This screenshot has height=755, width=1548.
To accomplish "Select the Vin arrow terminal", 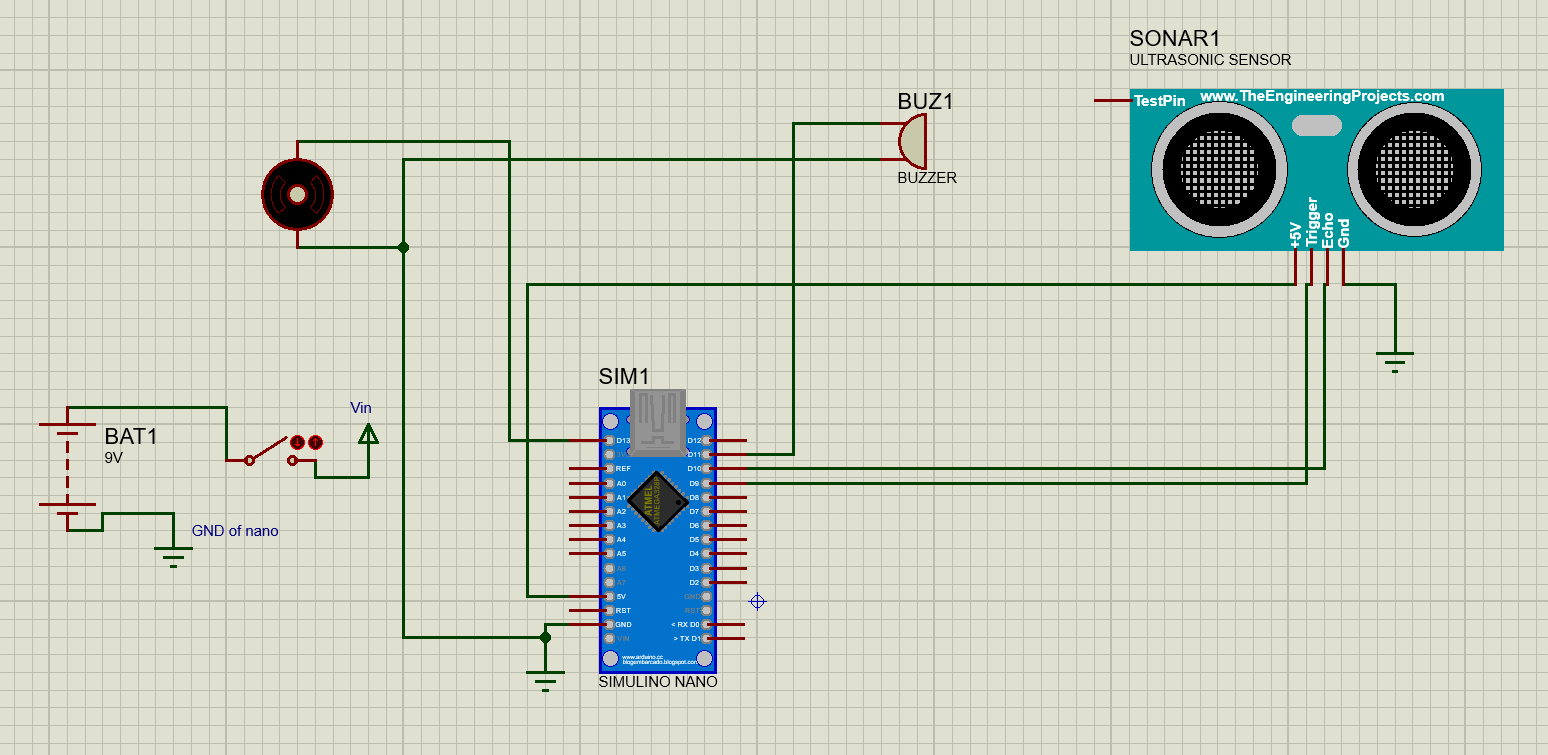I will (368, 432).
